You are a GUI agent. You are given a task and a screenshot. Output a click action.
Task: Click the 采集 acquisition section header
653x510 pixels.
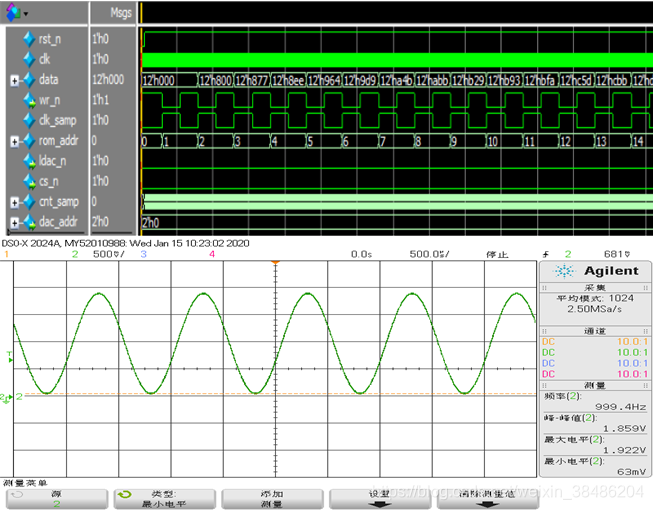[x=595, y=287]
